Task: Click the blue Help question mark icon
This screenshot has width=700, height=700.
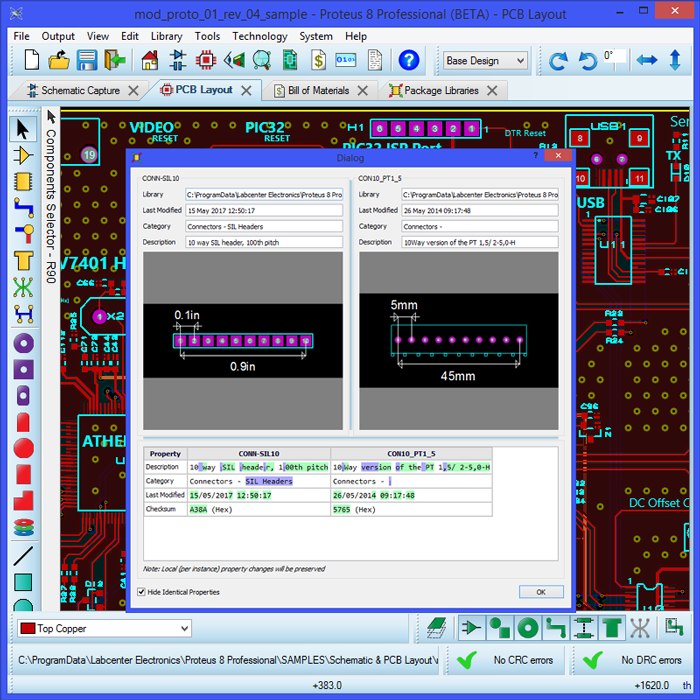Action: (408, 60)
